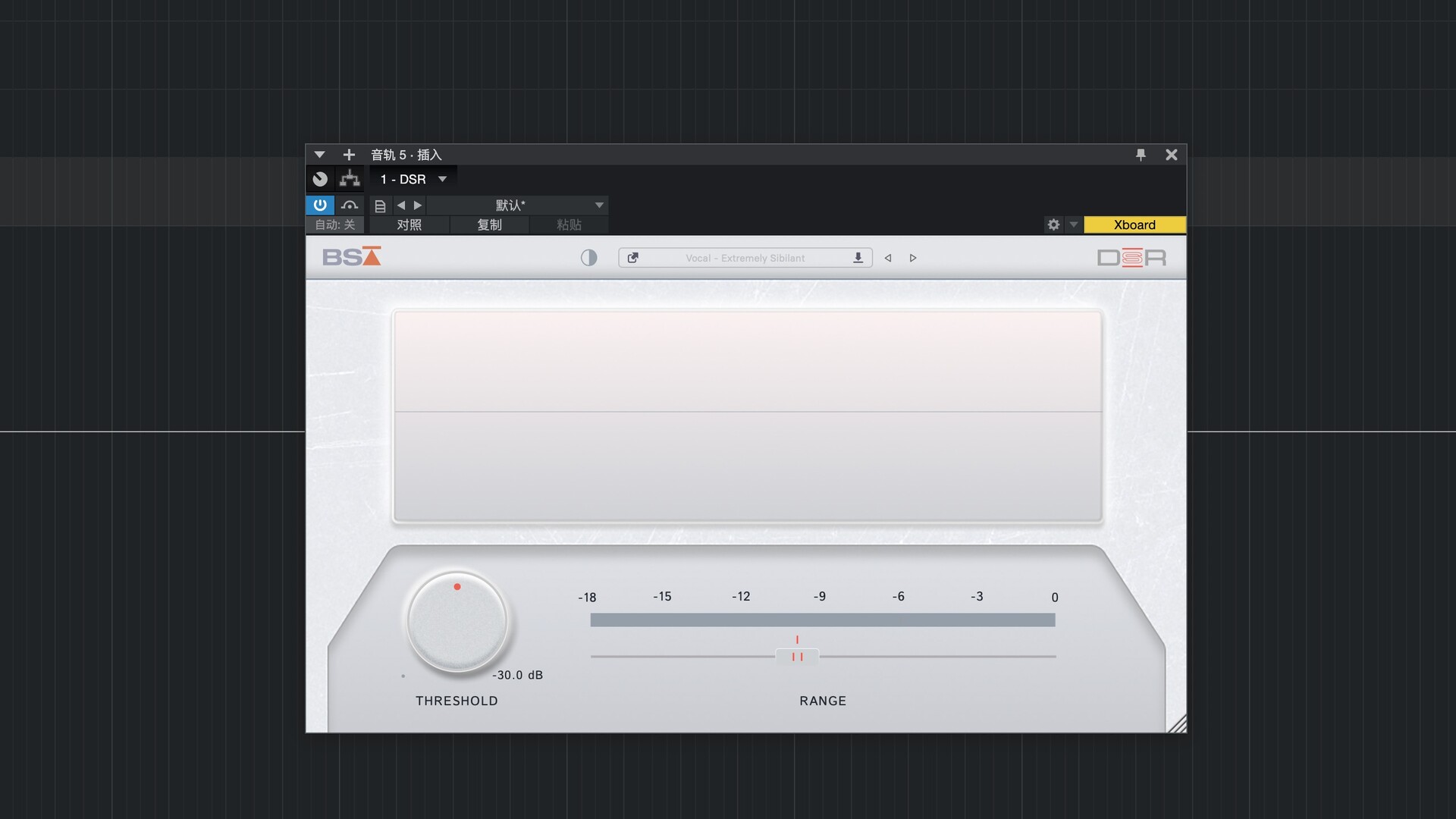Viewport: 1456px width, 819px height.
Task: Click the RANGE slider handle
Action: coord(797,657)
